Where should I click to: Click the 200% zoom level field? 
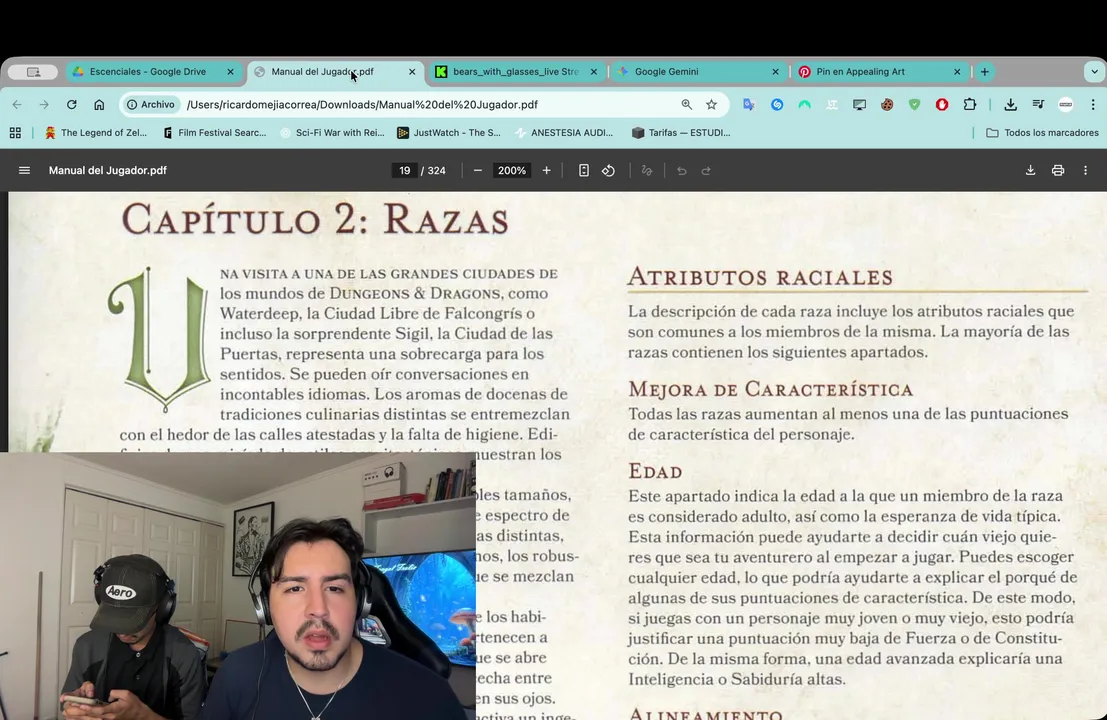click(x=512, y=170)
